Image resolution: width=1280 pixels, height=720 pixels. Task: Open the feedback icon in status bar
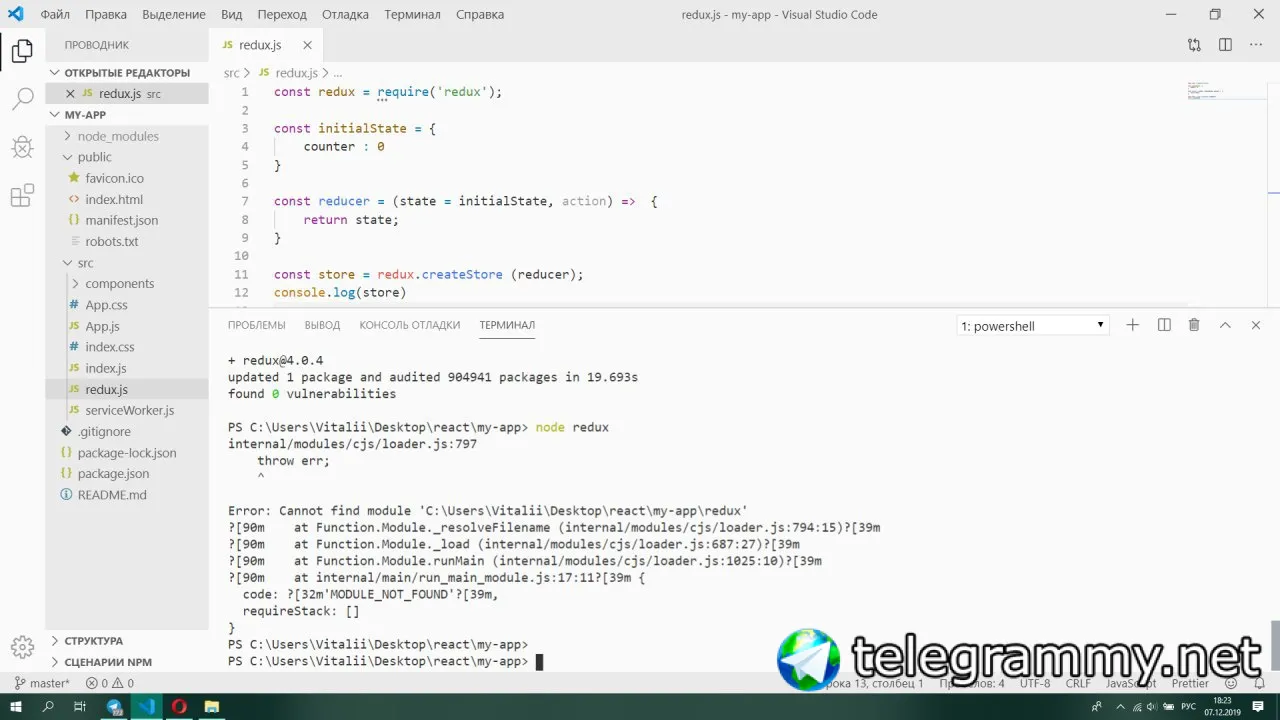pos(1232,683)
